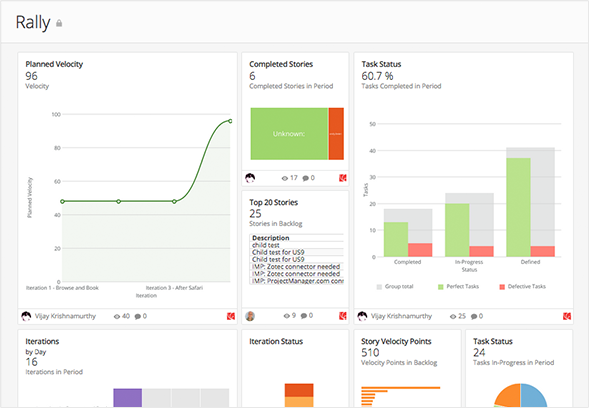This screenshot has height=408, width=589.
Task: Click the comment icon on Top 20 Stories card
Action: 304,316
